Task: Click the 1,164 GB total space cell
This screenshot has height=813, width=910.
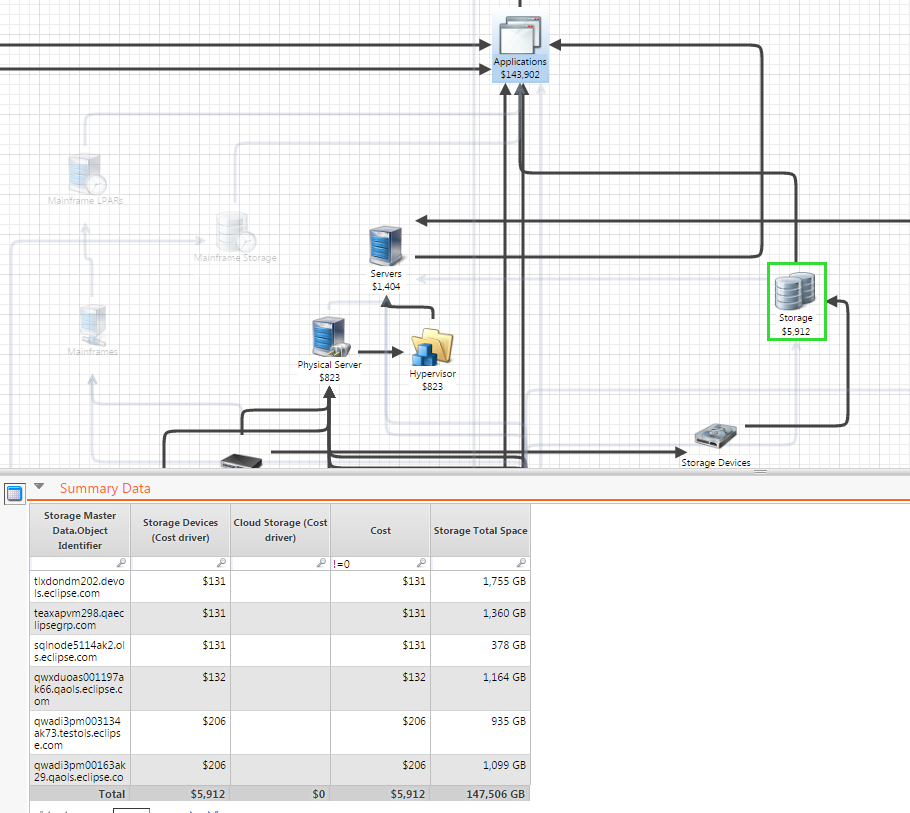Action: [x=481, y=689]
